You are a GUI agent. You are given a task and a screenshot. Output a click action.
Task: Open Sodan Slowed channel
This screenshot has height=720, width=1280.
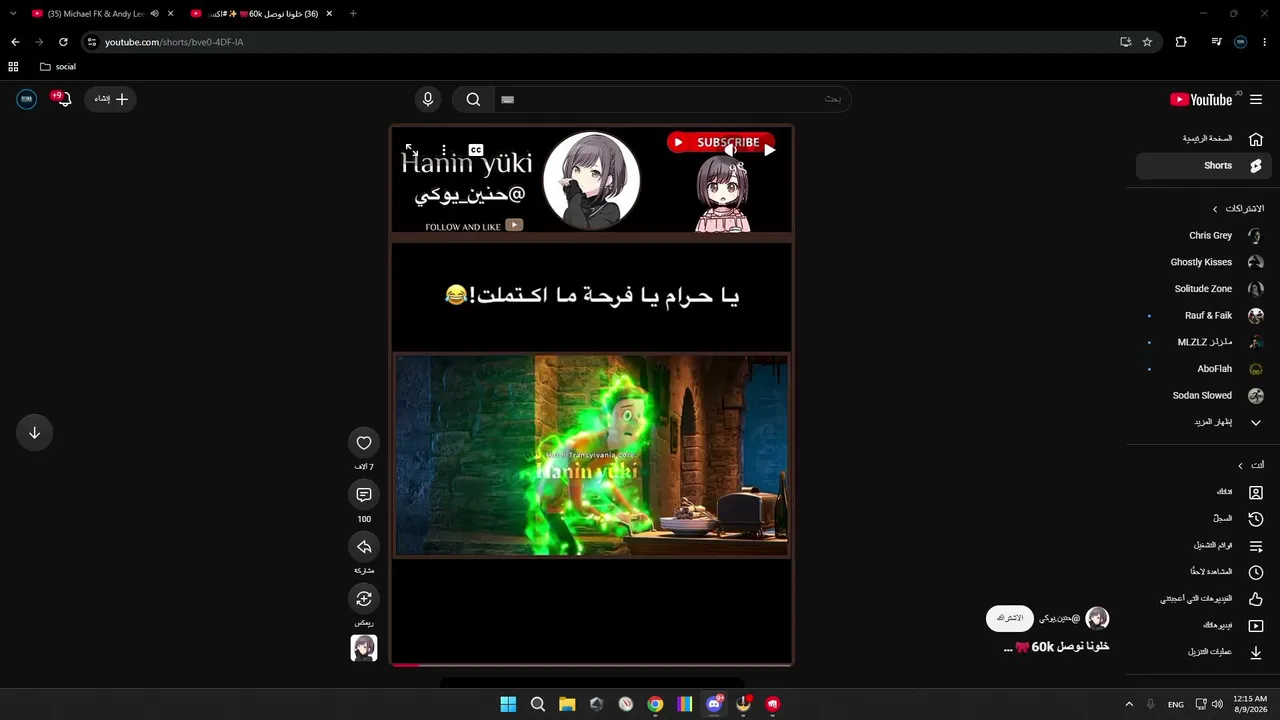tap(1204, 396)
